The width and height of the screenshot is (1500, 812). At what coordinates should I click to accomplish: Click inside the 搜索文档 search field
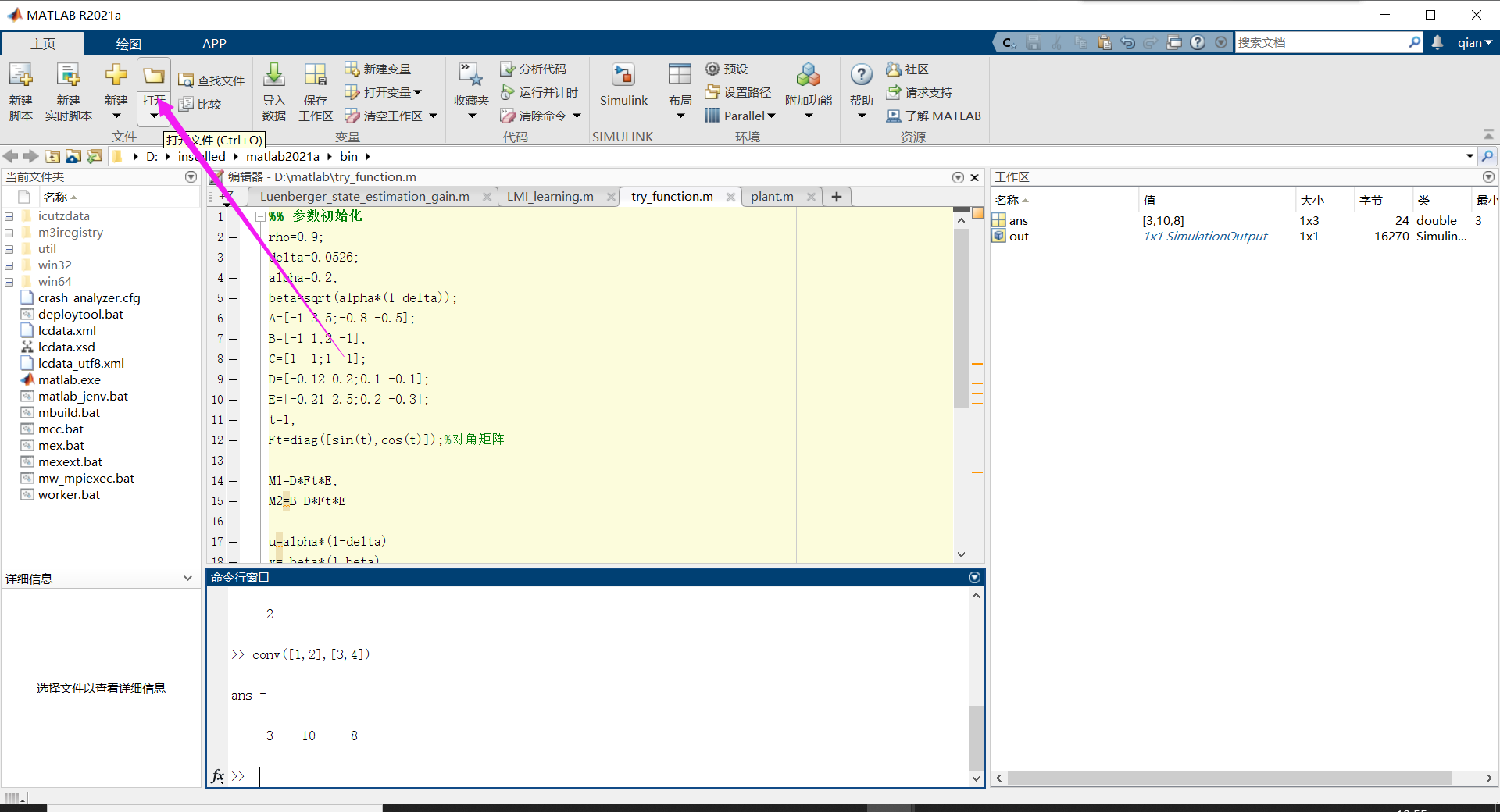(1322, 43)
